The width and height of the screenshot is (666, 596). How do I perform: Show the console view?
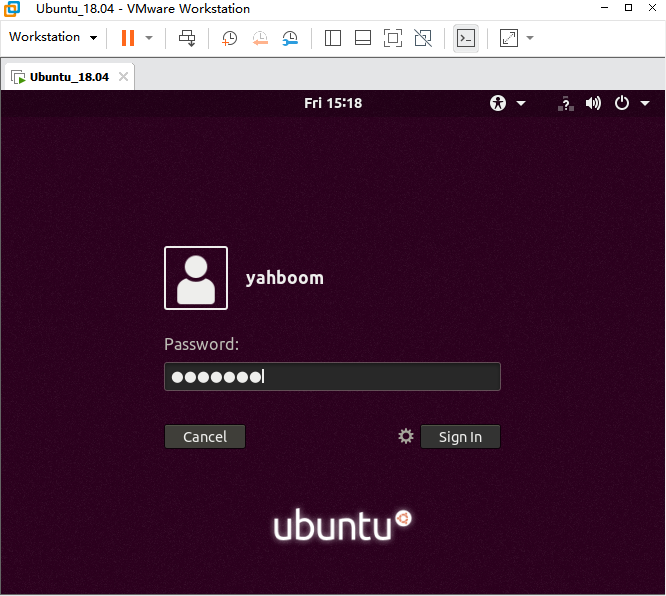pos(466,38)
